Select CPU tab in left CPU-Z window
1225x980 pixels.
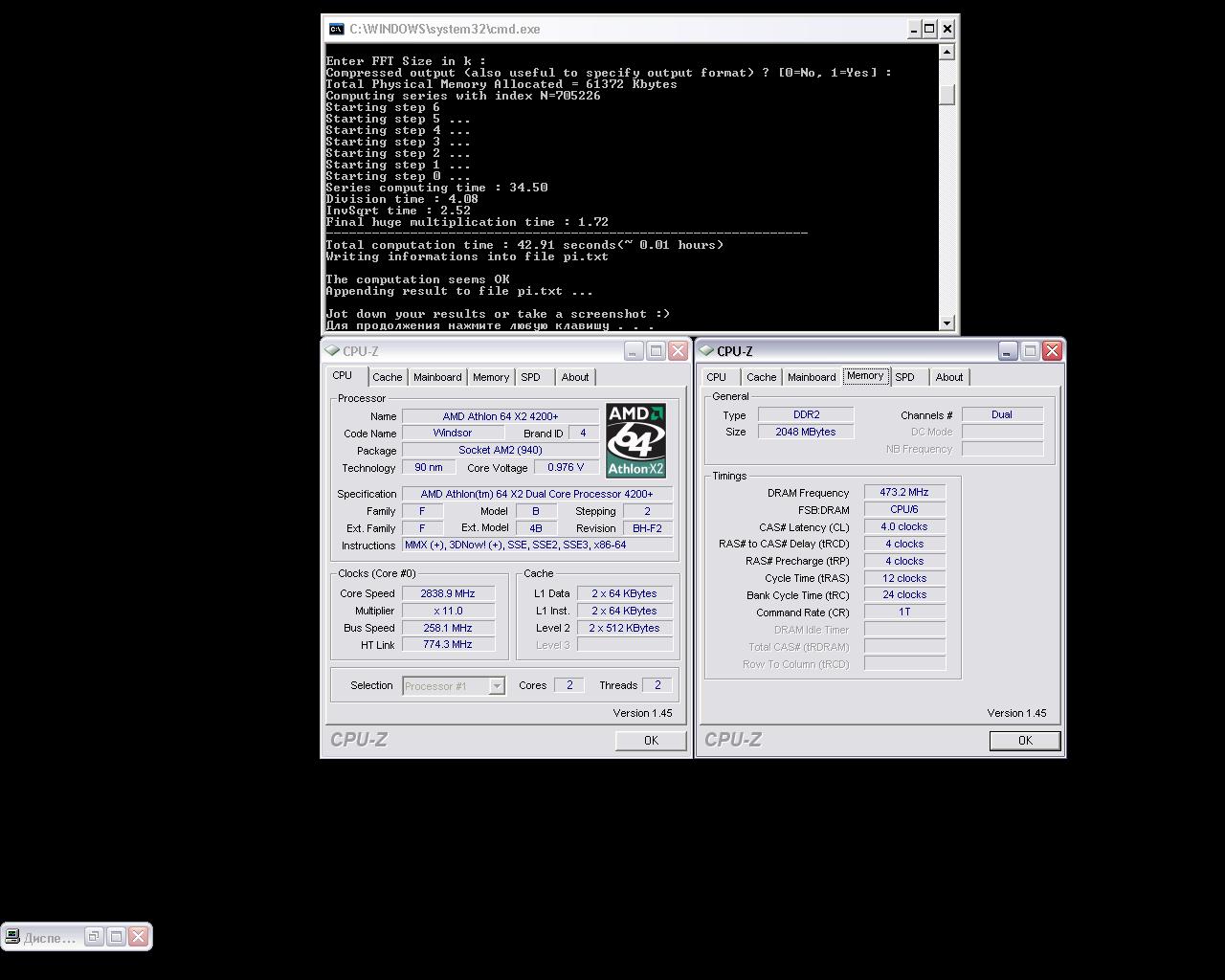click(x=343, y=375)
